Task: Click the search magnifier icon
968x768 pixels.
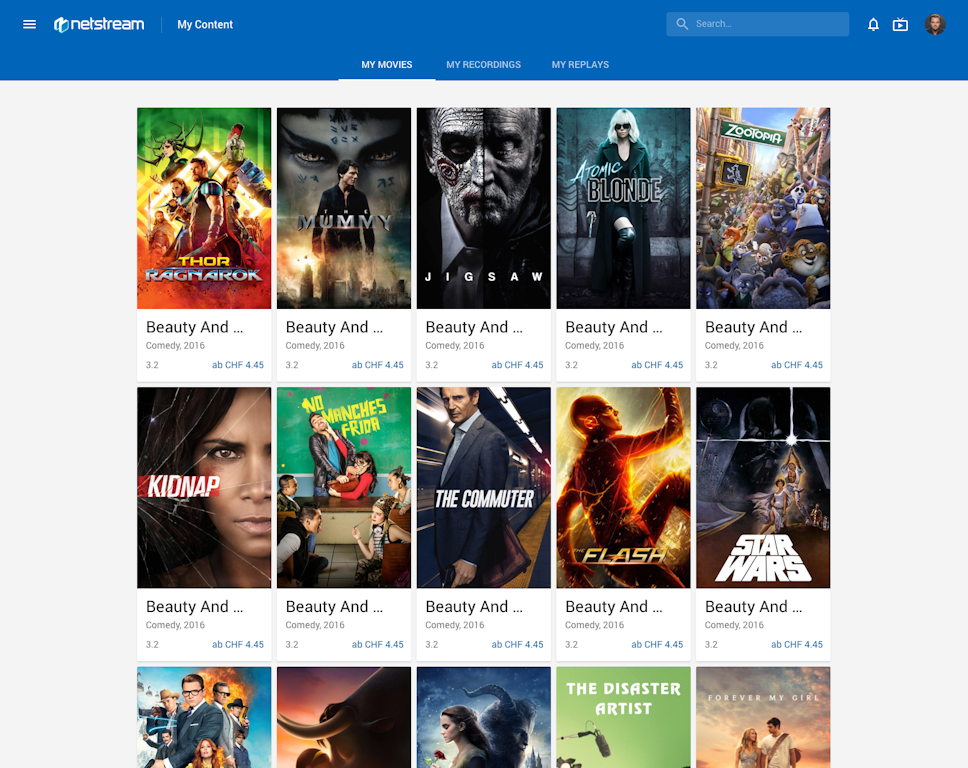Action: 682,23
